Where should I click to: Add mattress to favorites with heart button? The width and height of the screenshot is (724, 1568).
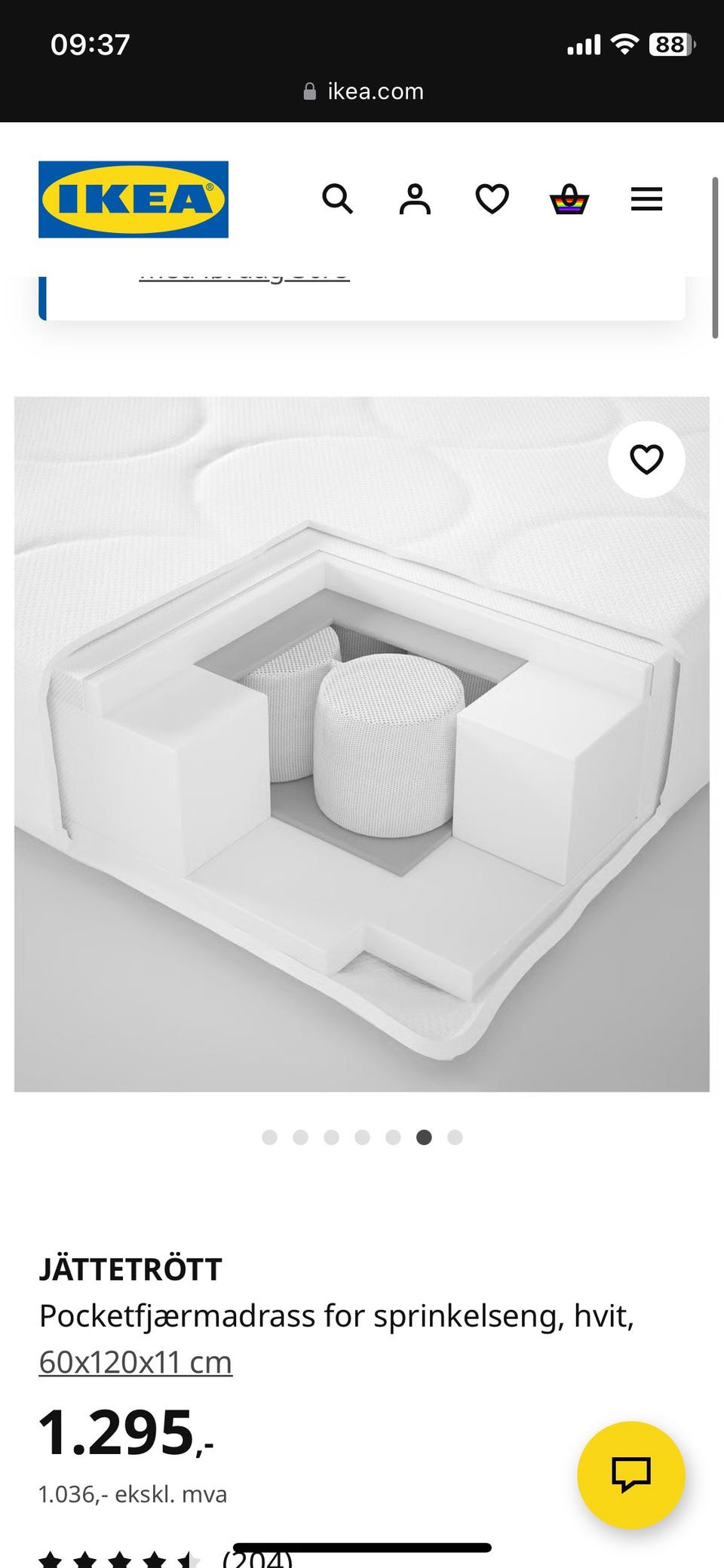(x=646, y=459)
